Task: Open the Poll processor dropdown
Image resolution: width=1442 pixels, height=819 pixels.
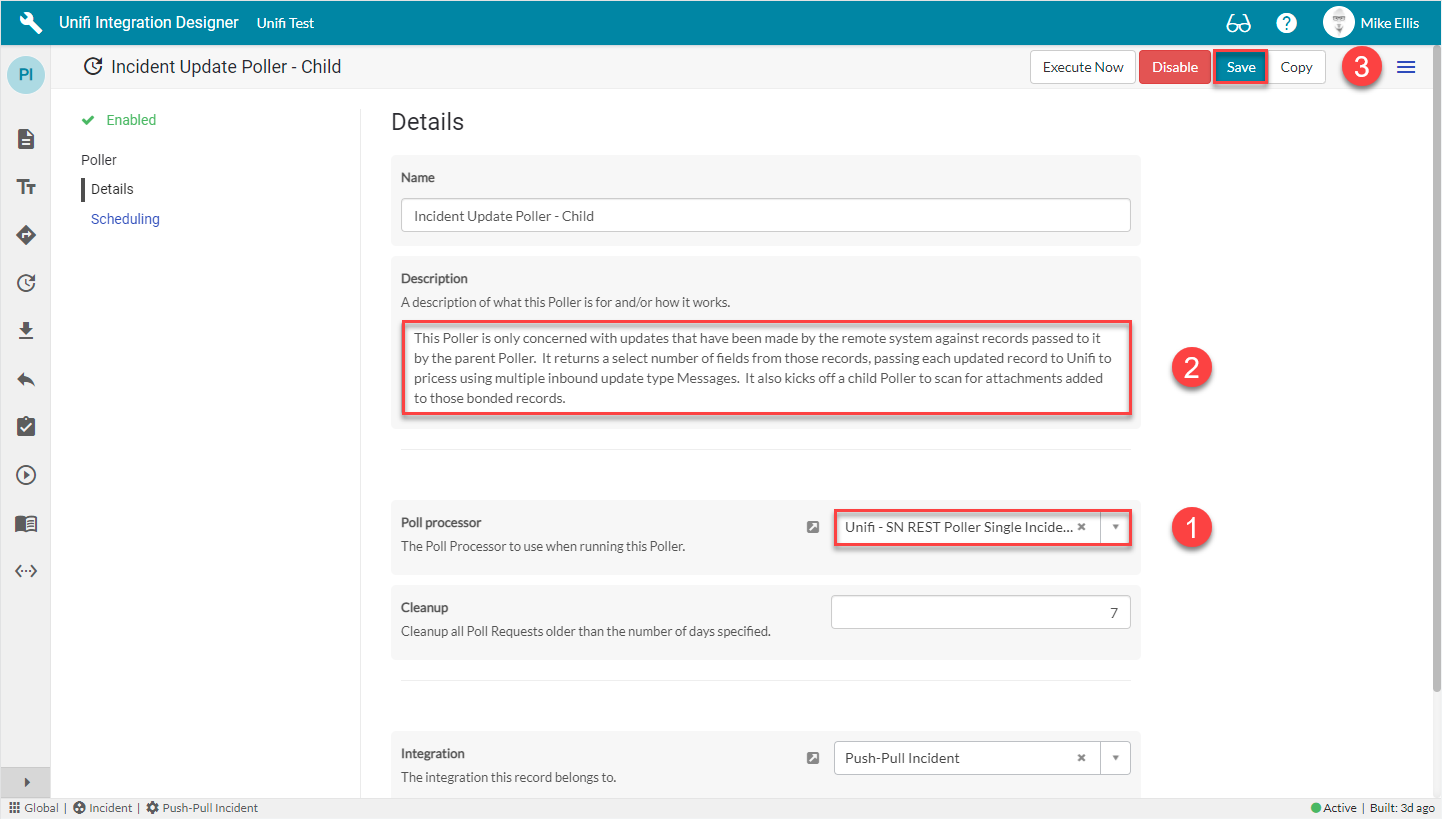Action: (1115, 527)
